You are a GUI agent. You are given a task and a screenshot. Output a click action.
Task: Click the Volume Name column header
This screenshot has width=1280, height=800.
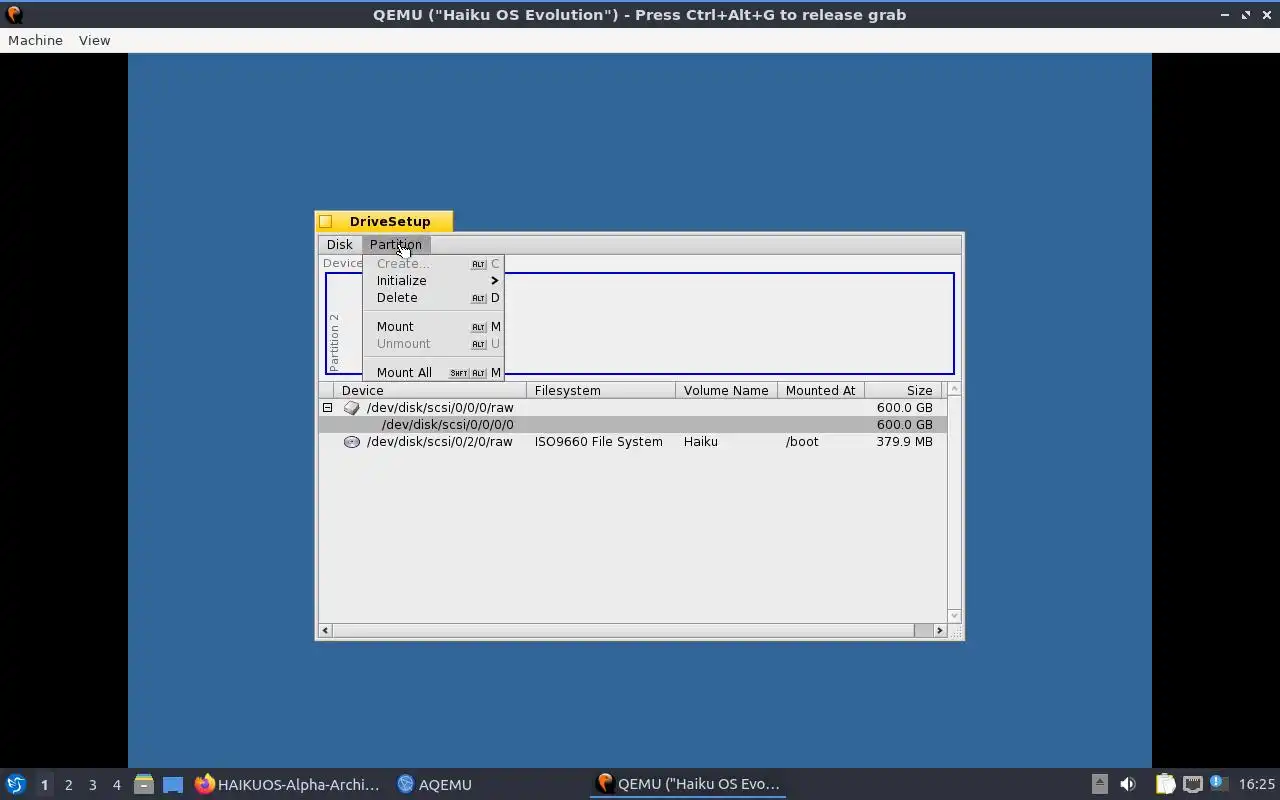(726, 390)
